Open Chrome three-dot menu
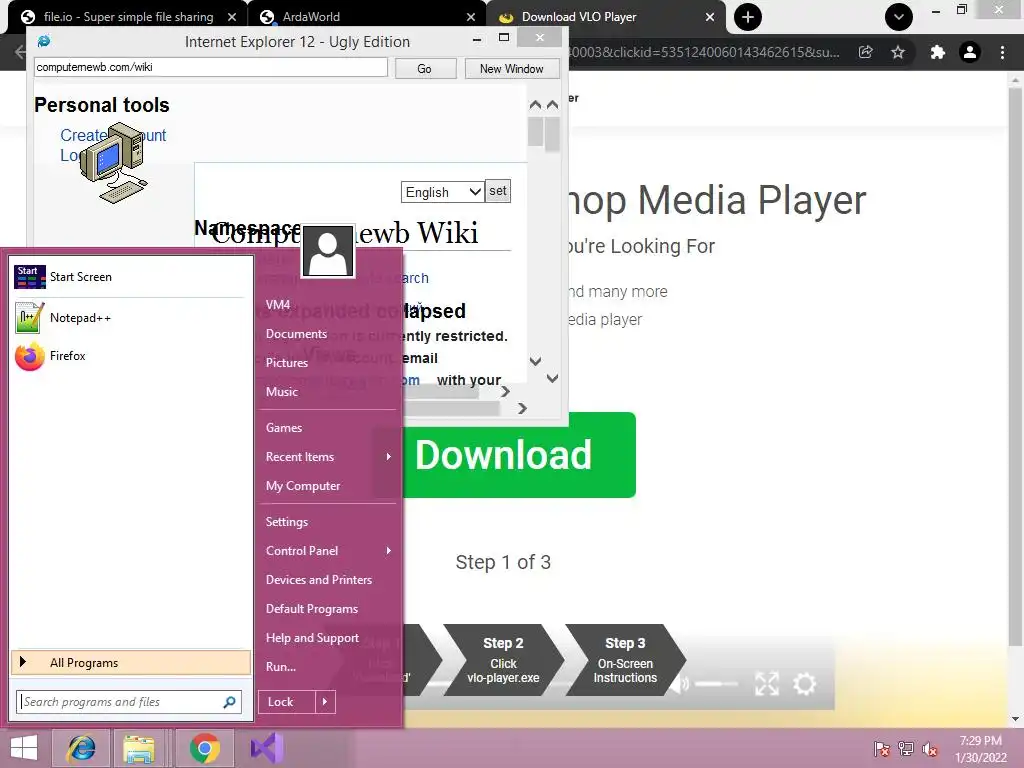The image size is (1024, 768). [x=1002, y=52]
